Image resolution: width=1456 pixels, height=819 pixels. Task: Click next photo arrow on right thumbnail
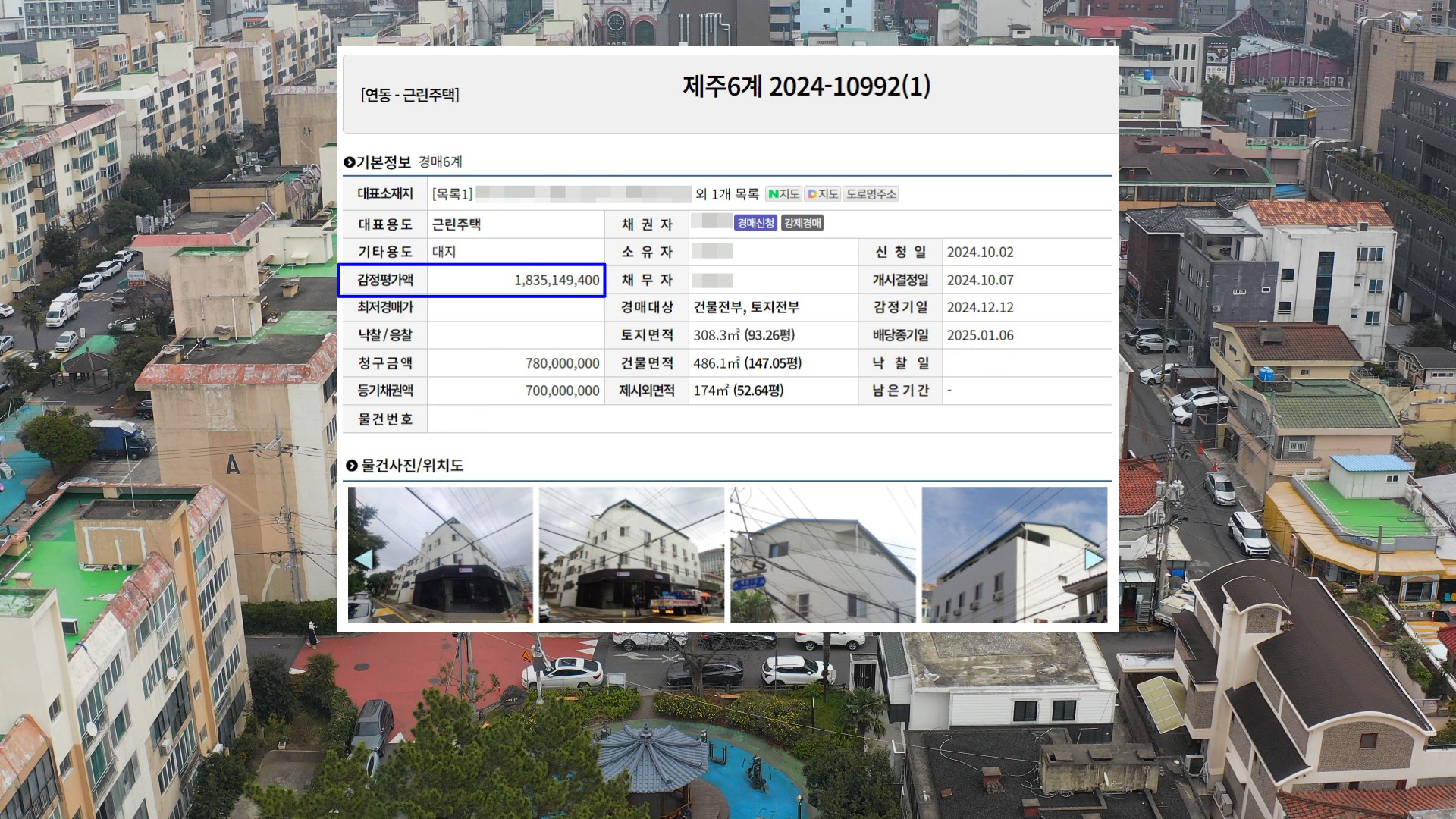coord(1094,560)
